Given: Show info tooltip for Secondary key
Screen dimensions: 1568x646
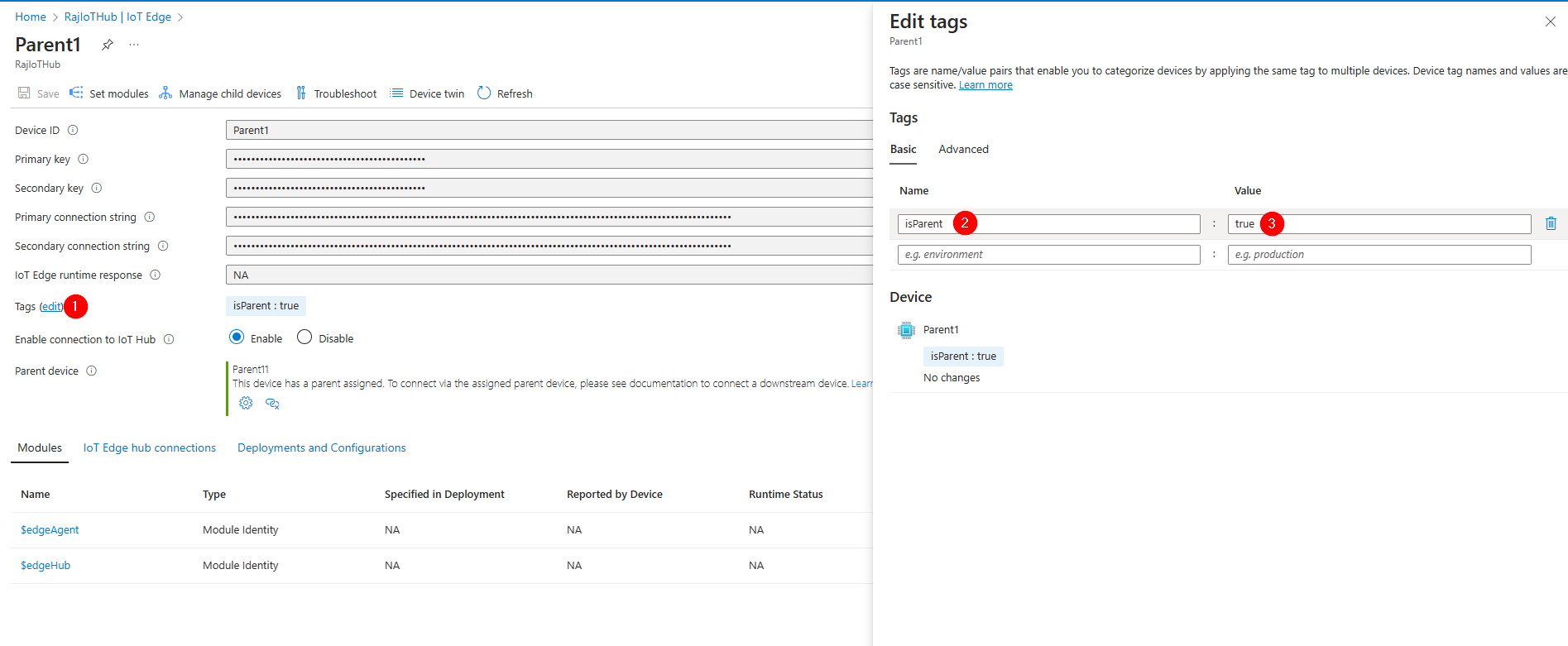Looking at the screenshot, I should 97,188.
